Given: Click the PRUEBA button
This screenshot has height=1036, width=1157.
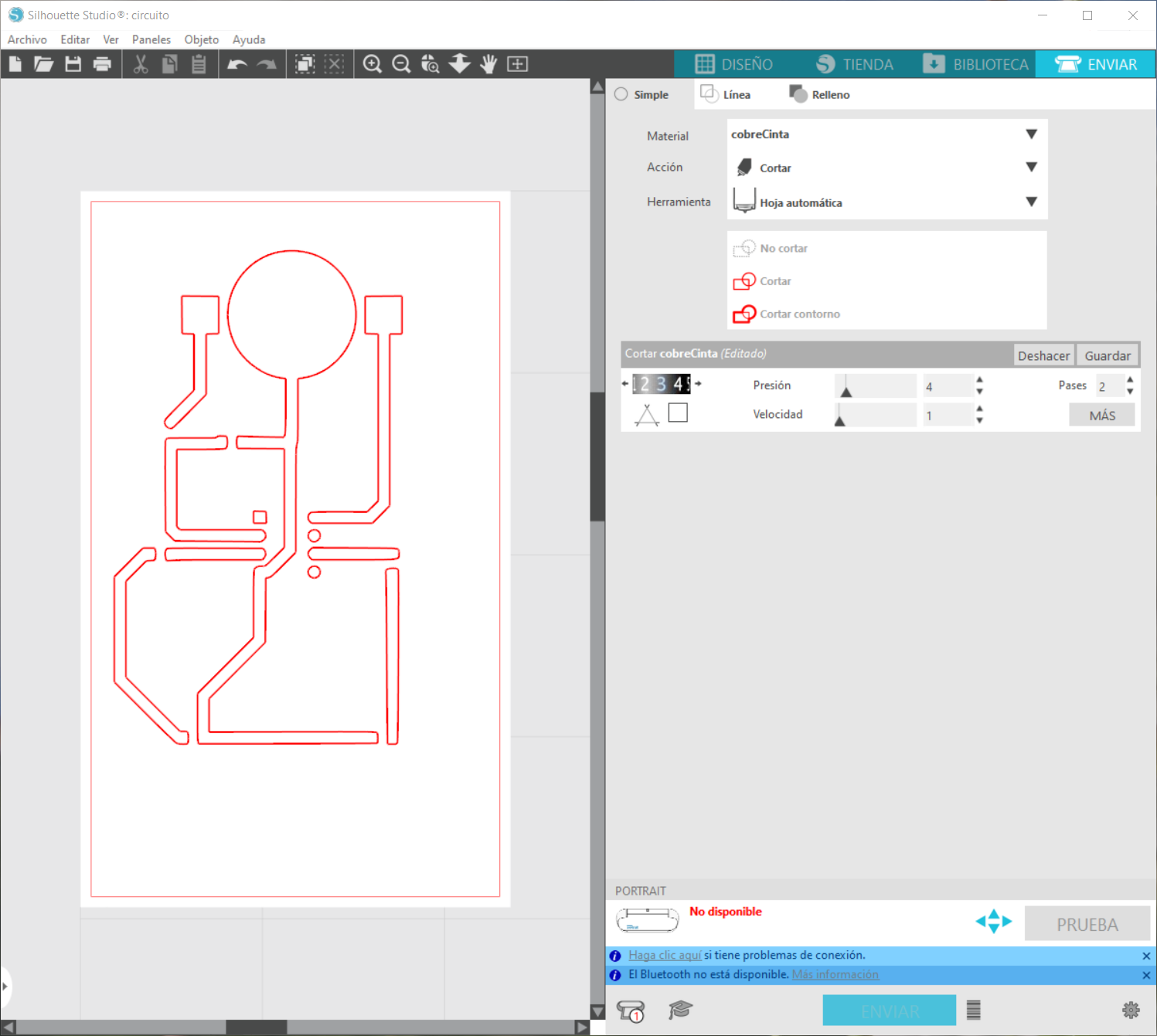Looking at the screenshot, I should [1087, 923].
